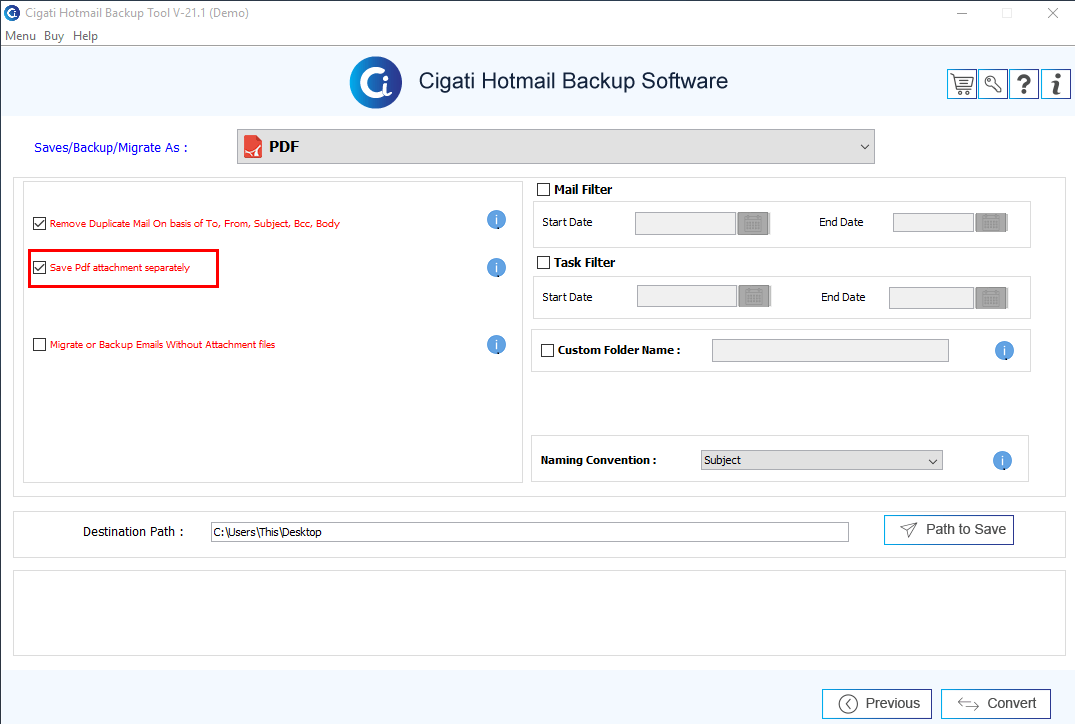Viewport: 1075px width, 724px height.
Task: Uncheck Save Pdf attachment separately
Action: pos(40,267)
